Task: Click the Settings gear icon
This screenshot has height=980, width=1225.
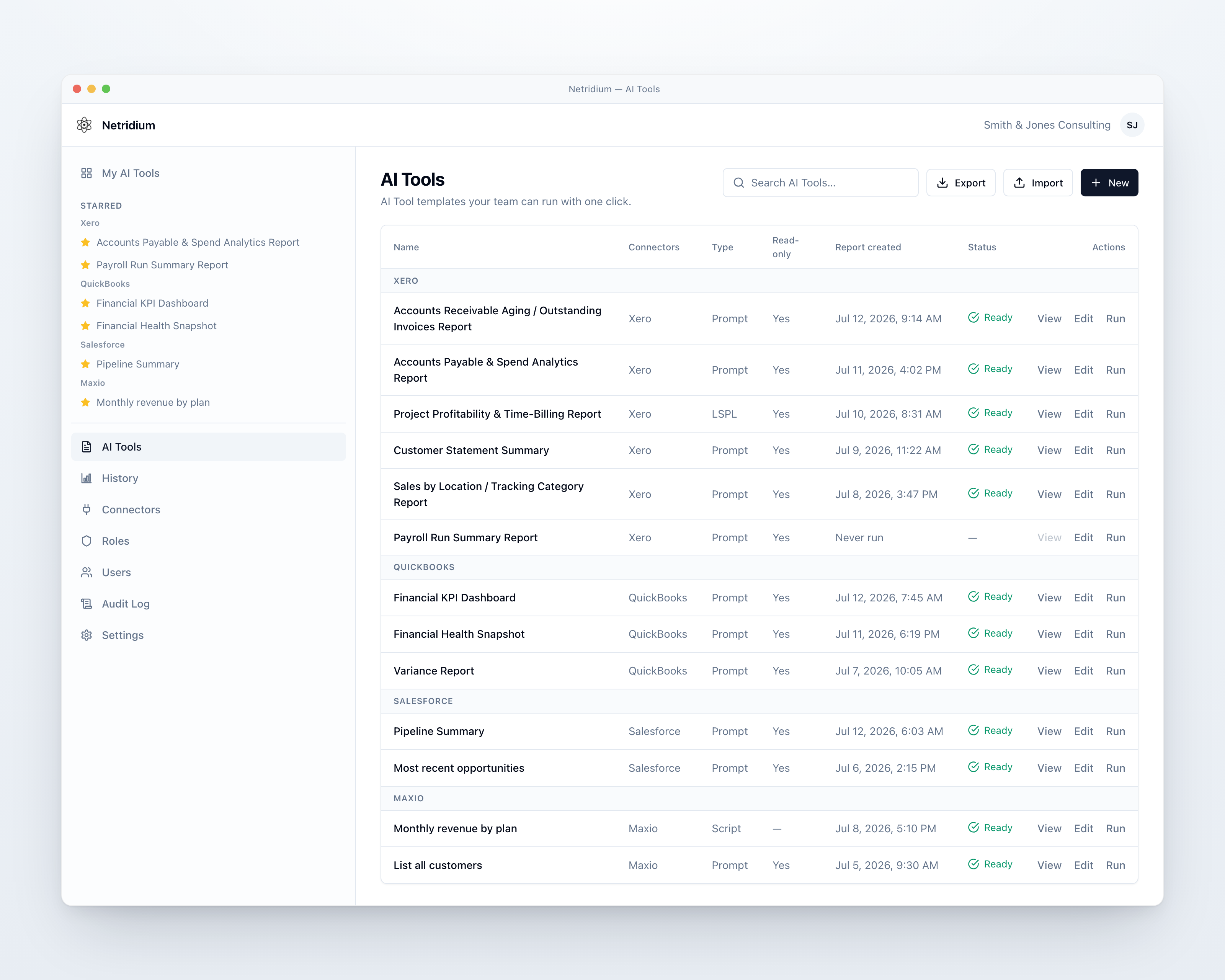Action: [87, 635]
